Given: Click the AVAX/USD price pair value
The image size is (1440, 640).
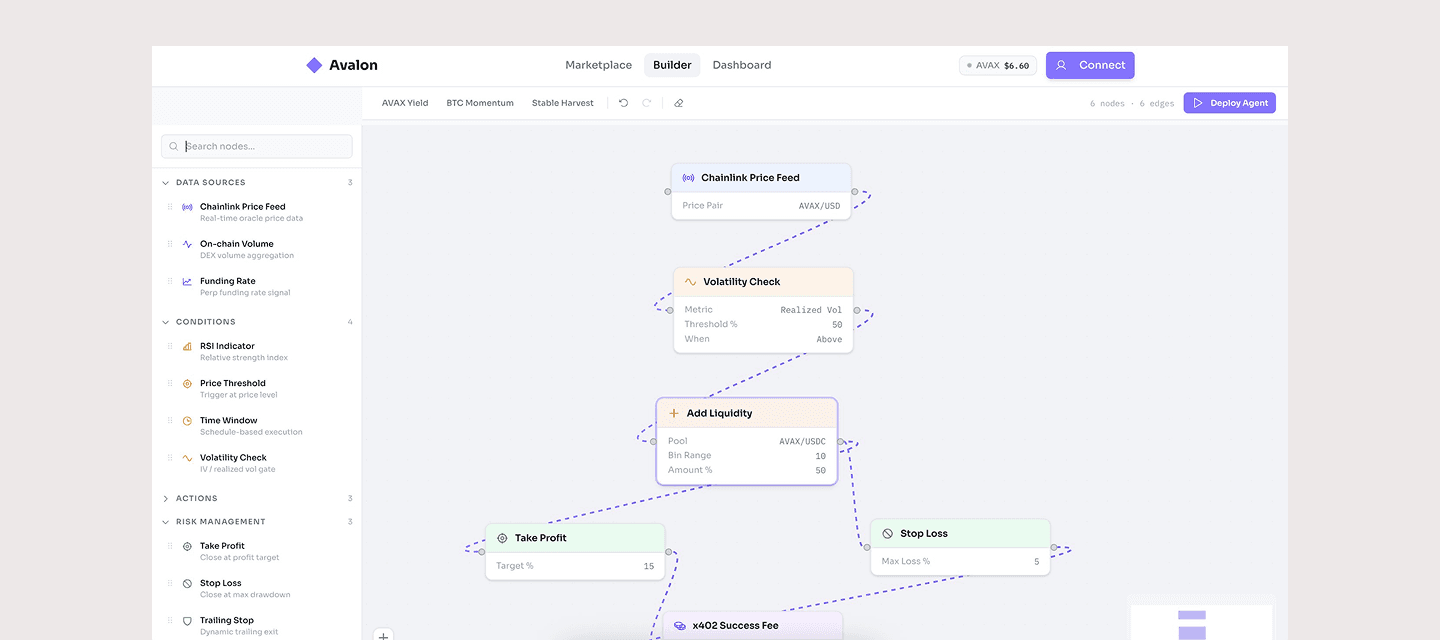Looking at the screenshot, I should 820,206.
